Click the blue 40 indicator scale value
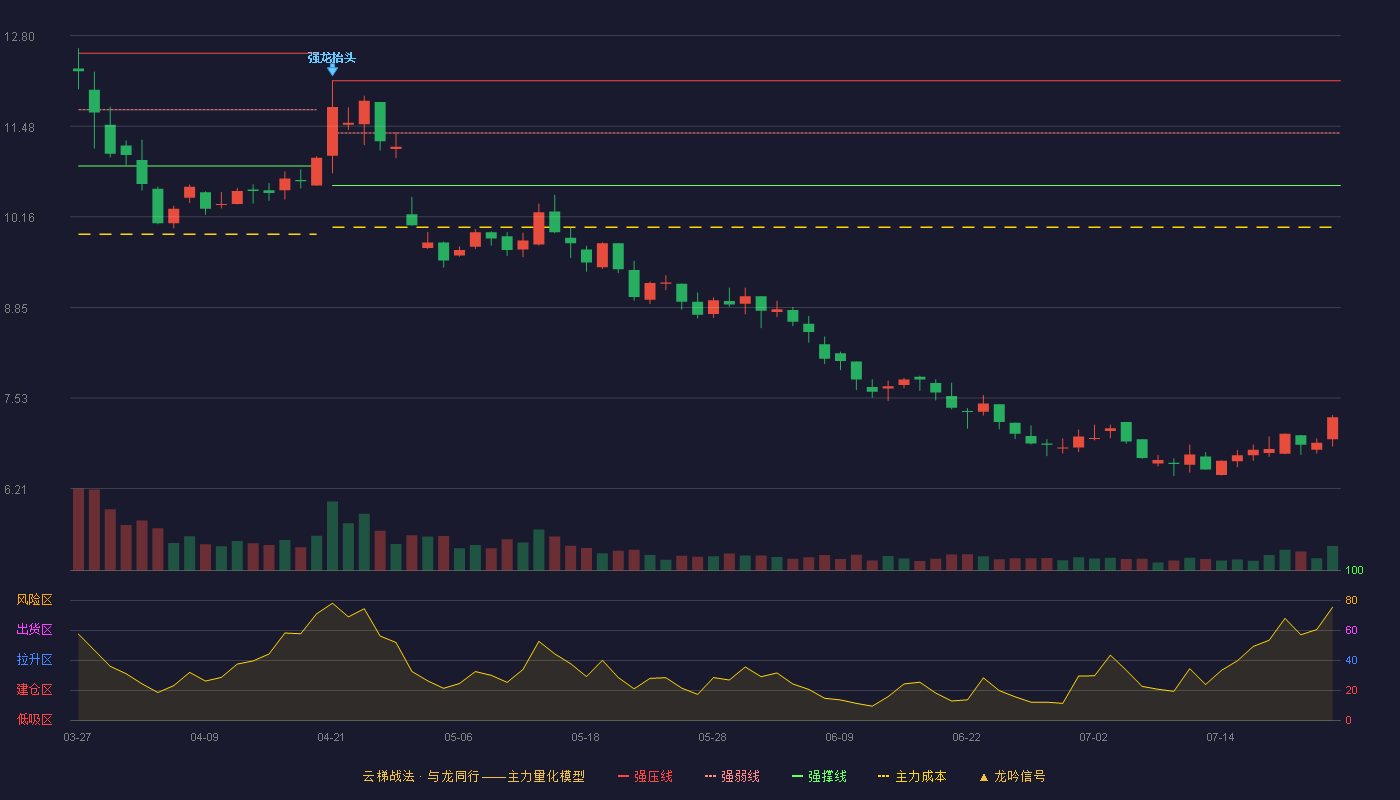 pos(1350,660)
